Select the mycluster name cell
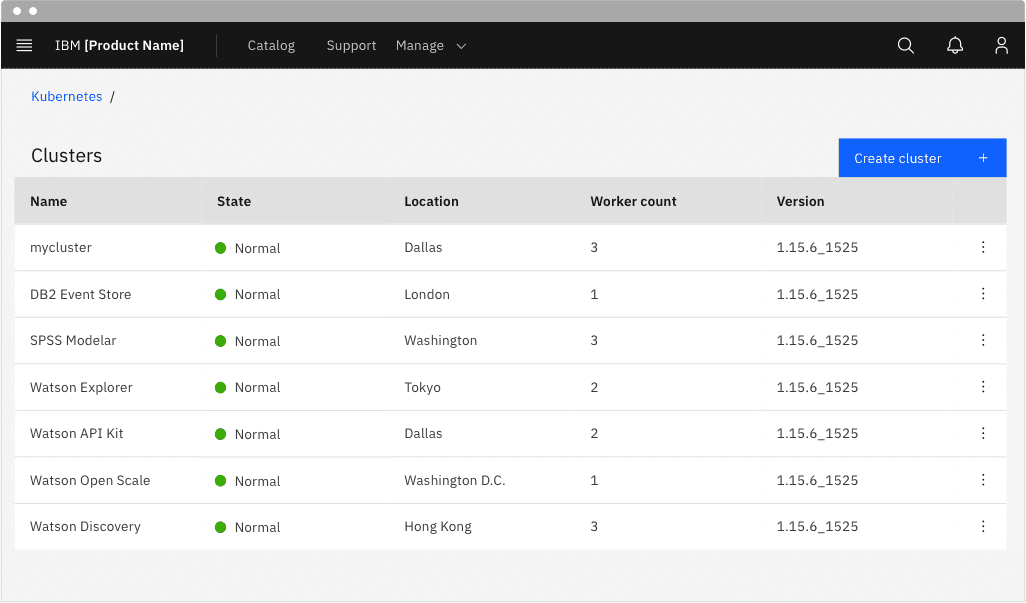Viewport: 1026px width, 603px height. [x=61, y=248]
